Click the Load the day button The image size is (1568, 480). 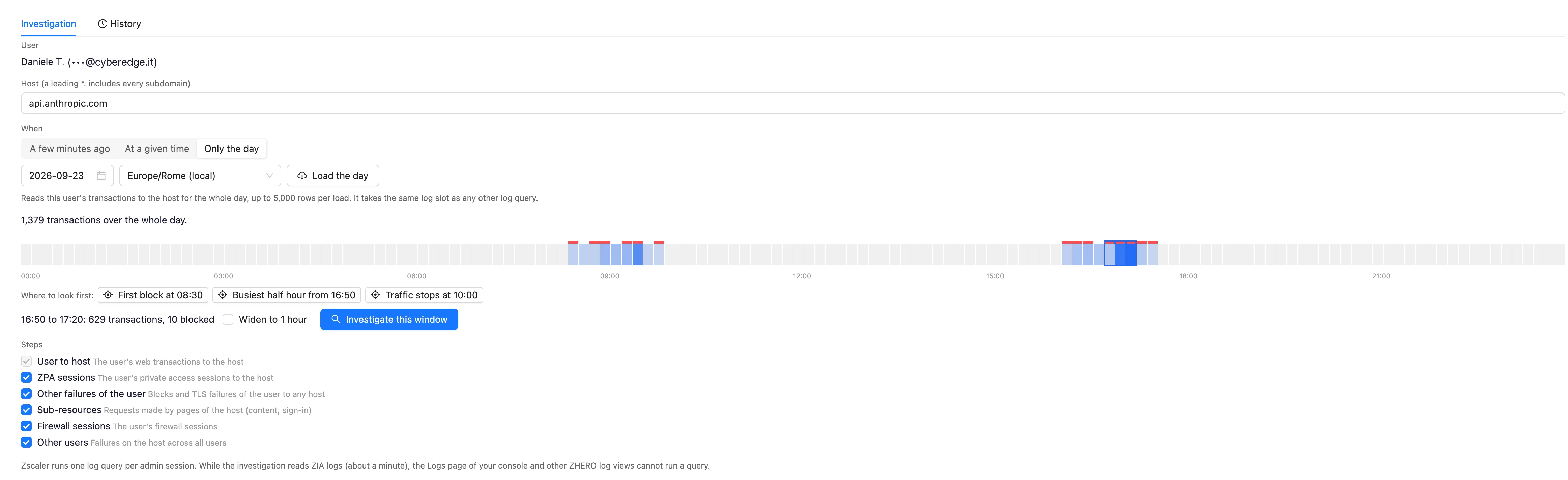coord(332,176)
